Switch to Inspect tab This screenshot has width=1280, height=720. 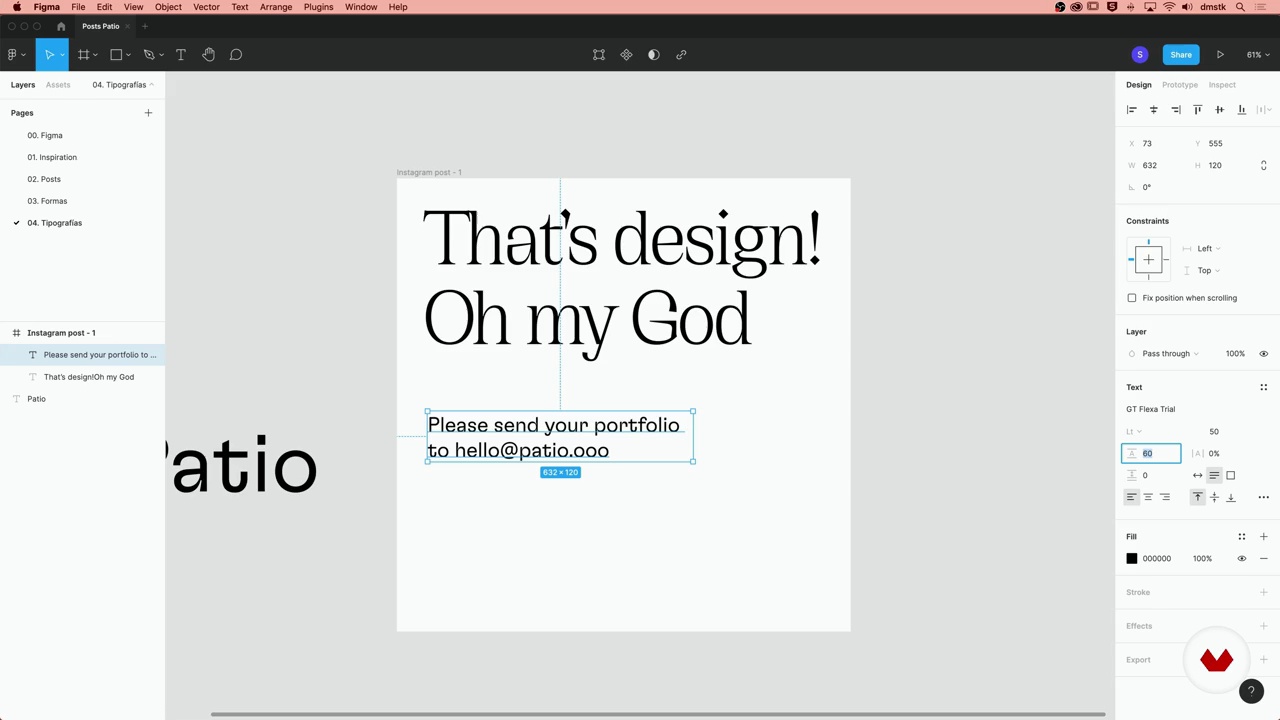point(1222,85)
